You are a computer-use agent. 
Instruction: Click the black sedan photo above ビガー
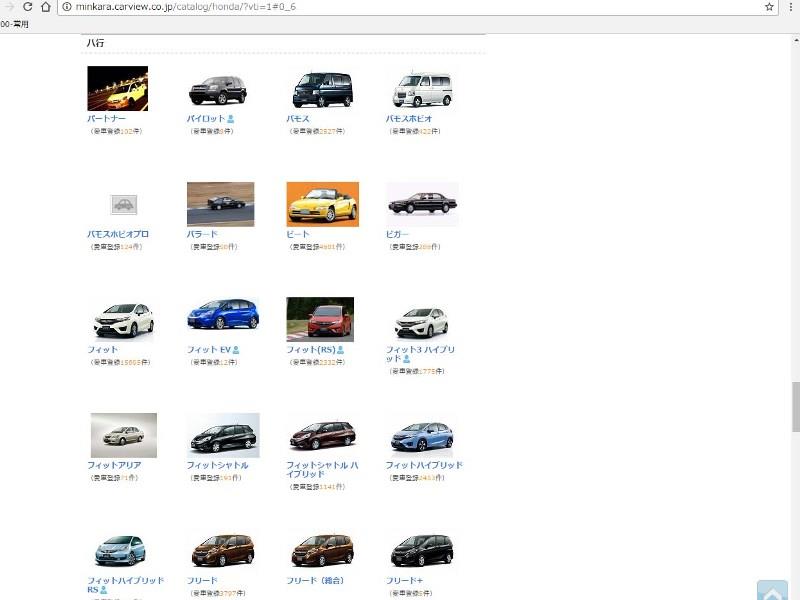point(422,204)
